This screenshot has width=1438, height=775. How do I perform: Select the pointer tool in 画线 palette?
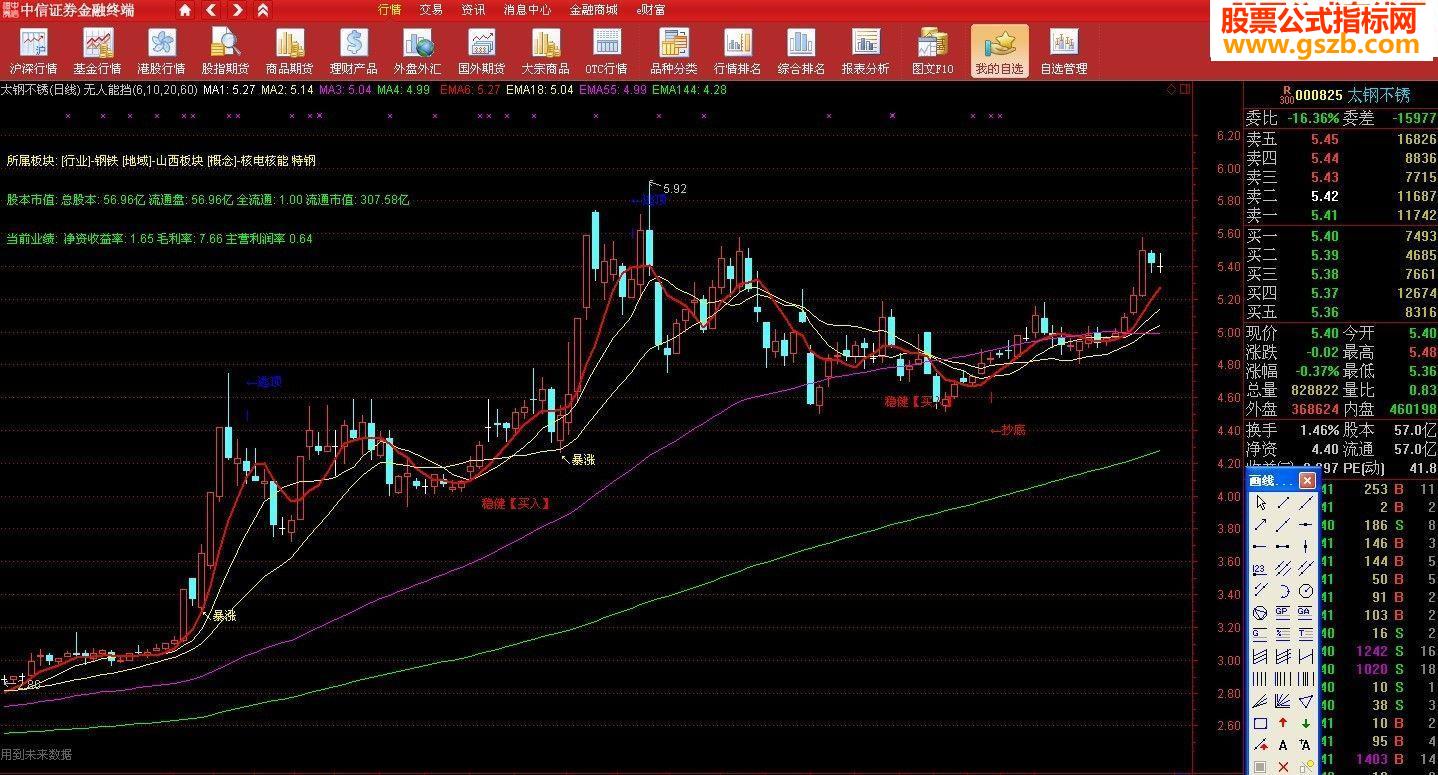pos(1260,503)
